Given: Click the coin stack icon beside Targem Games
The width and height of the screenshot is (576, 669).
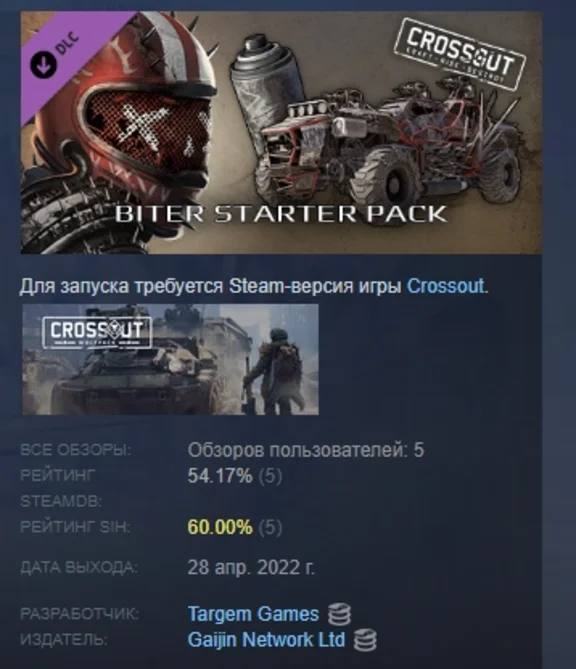Looking at the screenshot, I should (339, 614).
